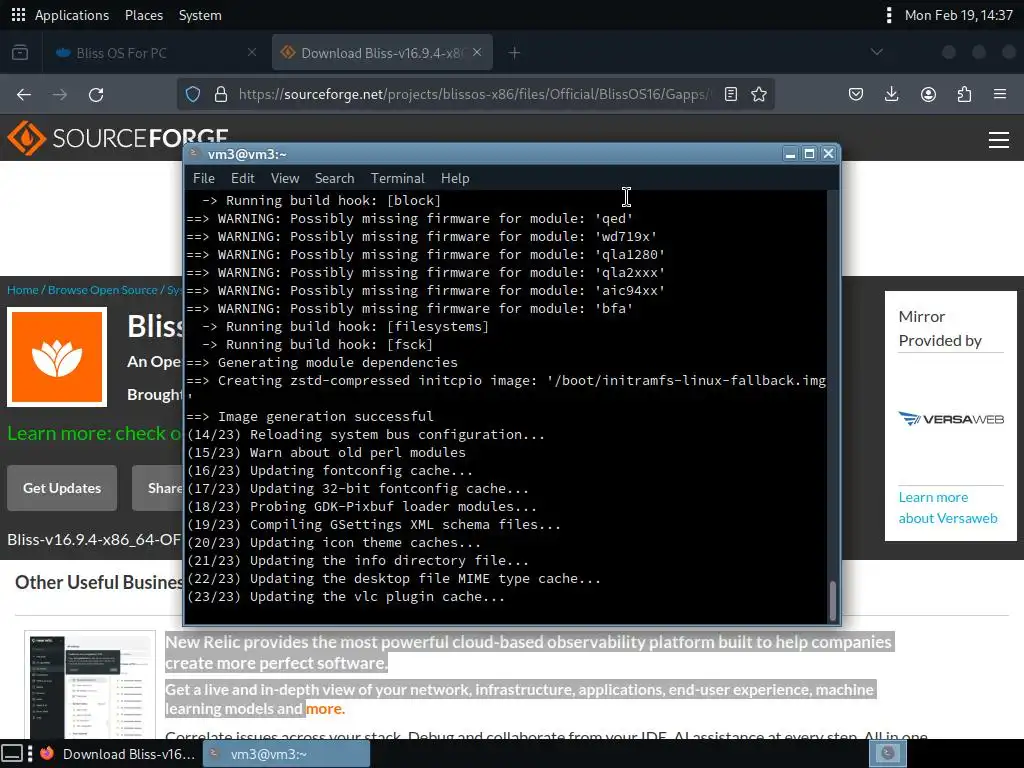Image resolution: width=1024 pixels, height=768 pixels.
Task: Close the vm3@vm3 terminal window
Action: click(828, 153)
